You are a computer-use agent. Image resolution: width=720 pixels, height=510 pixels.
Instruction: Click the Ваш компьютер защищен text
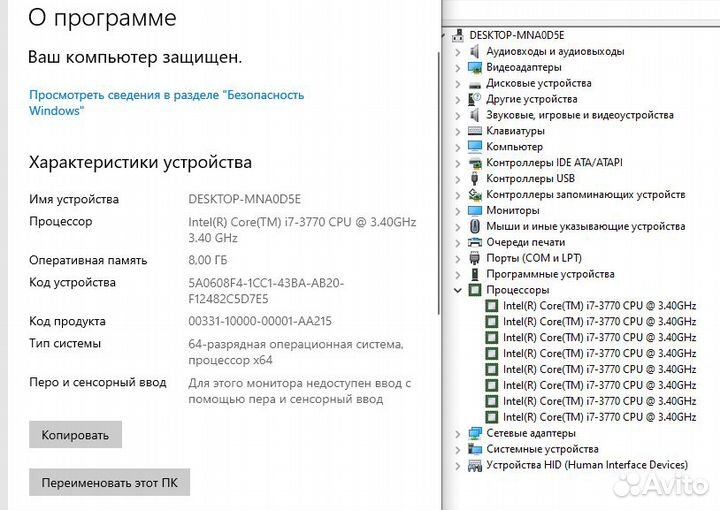coord(135,57)
